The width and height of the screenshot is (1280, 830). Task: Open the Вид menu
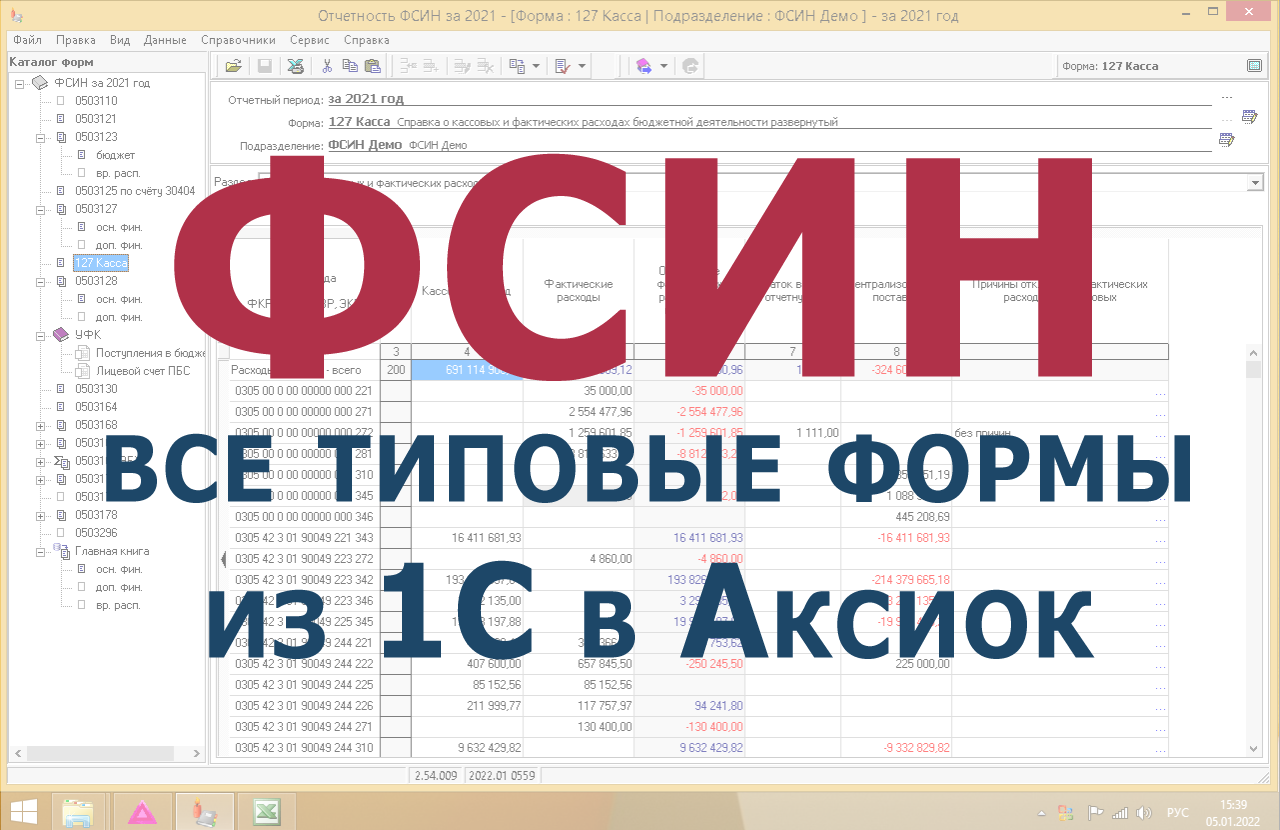(120, 40)
